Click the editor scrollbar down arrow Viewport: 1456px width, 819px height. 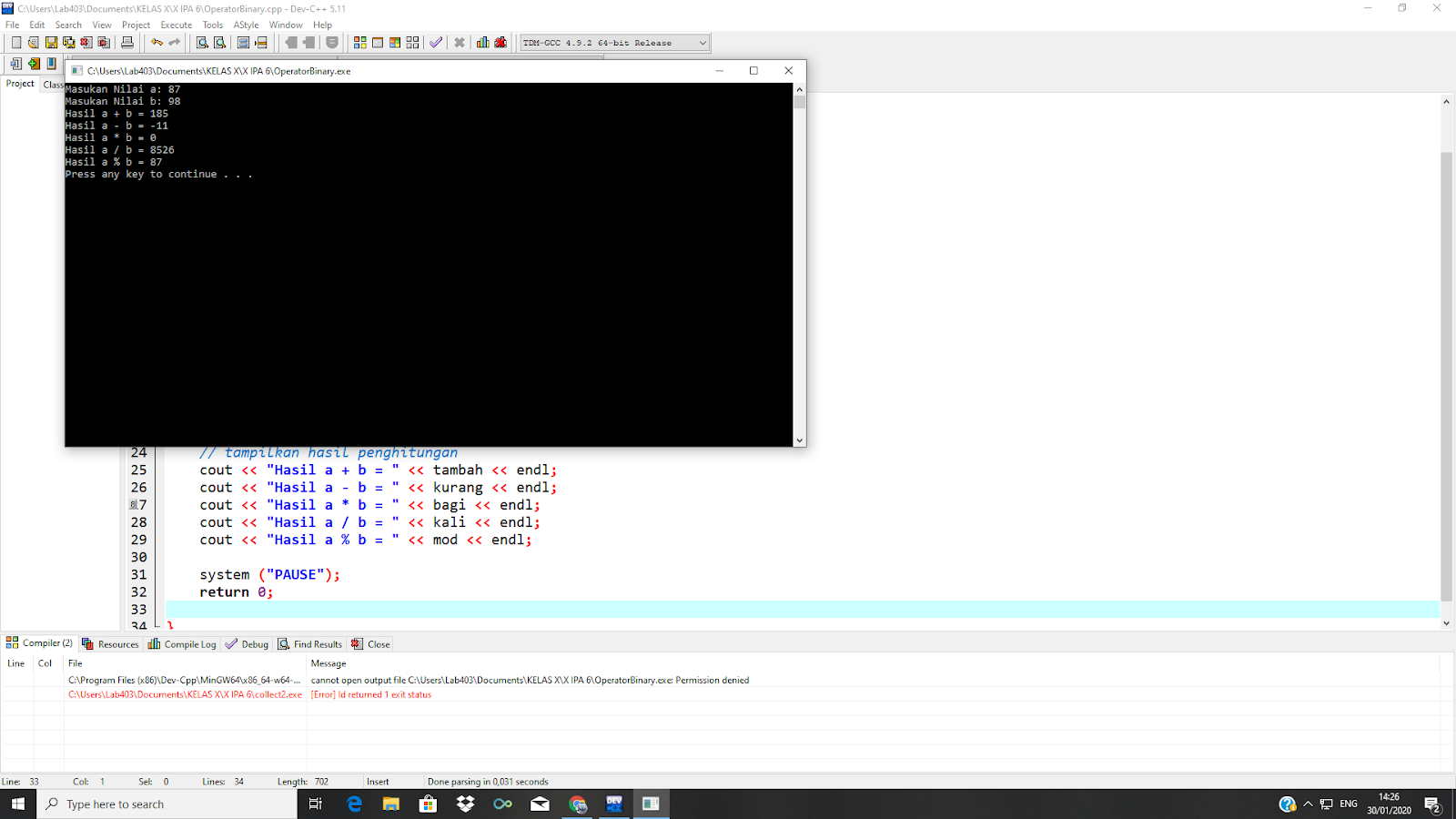pyautogui.click(x=1447, y=623)
